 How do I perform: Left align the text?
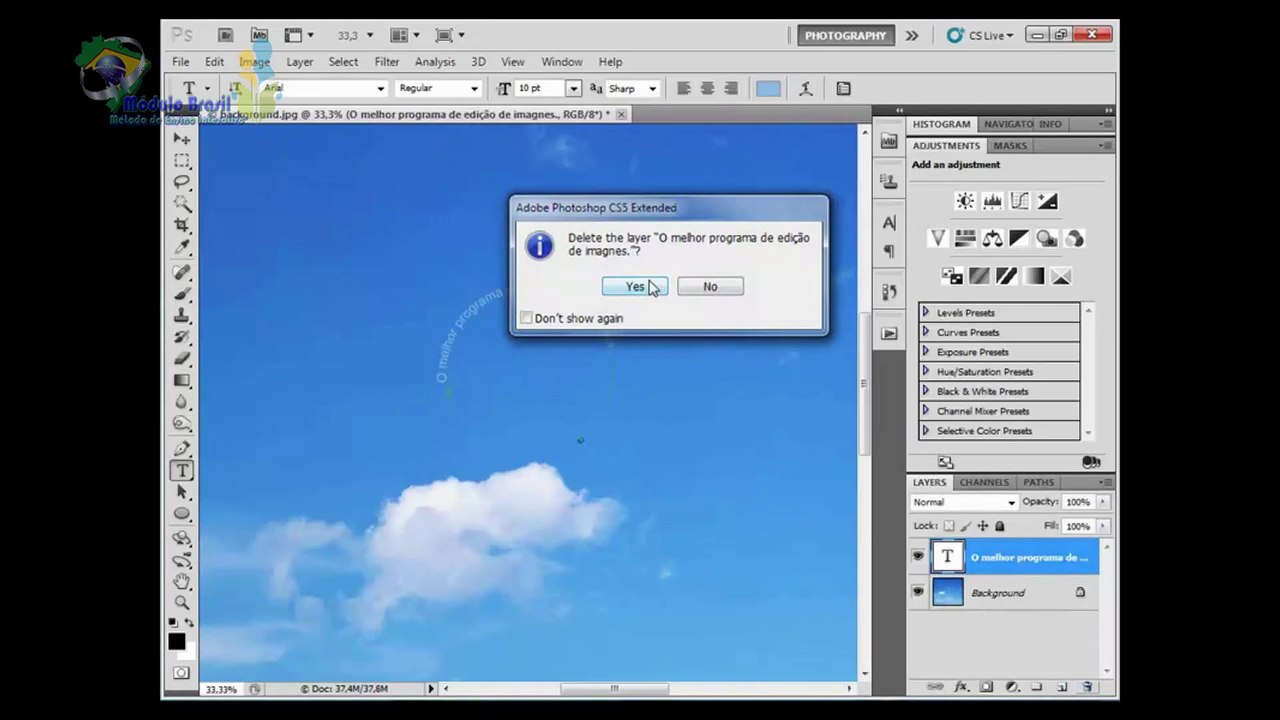coord(684,88)
